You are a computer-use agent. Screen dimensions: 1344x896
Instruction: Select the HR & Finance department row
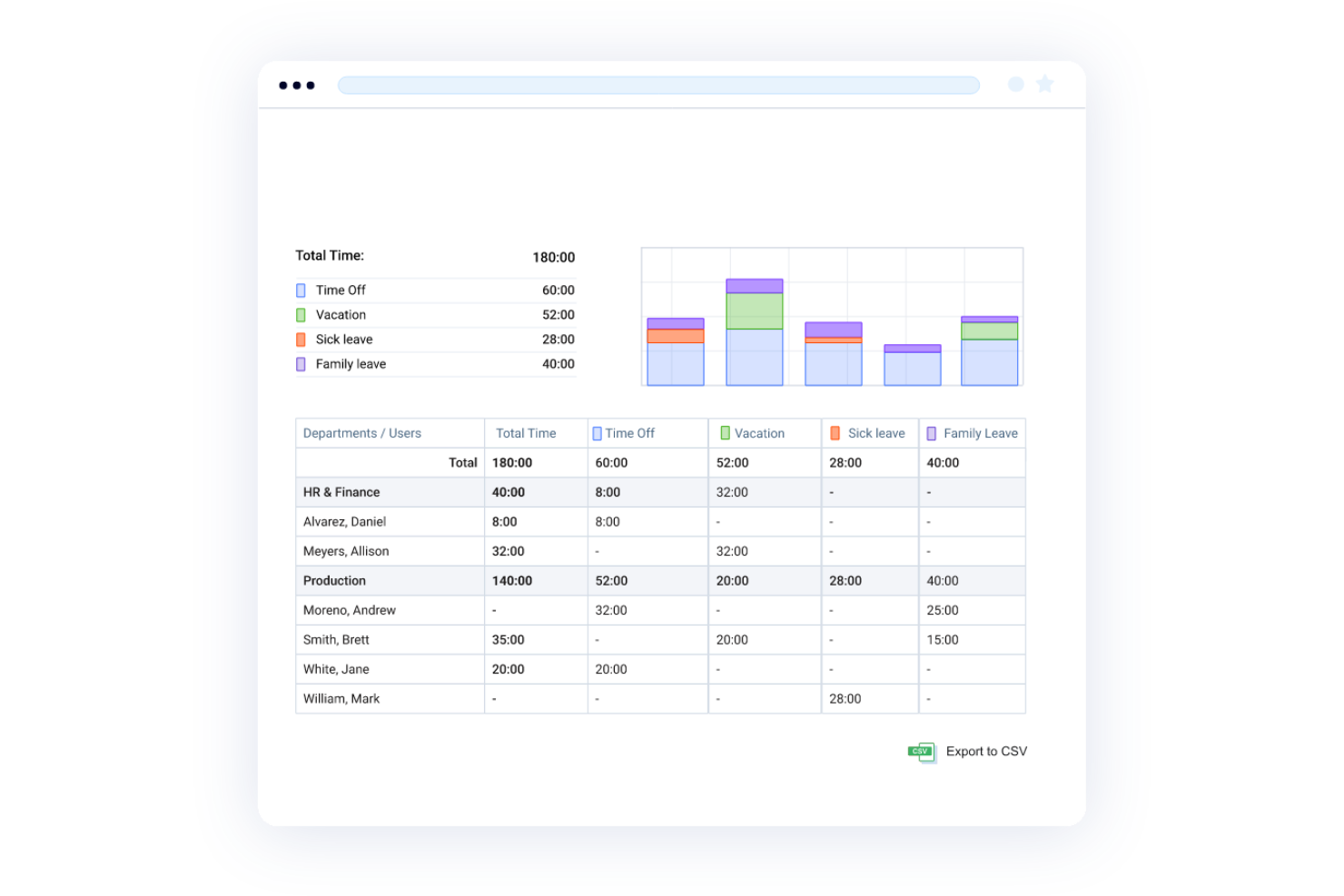click(660, 492)
